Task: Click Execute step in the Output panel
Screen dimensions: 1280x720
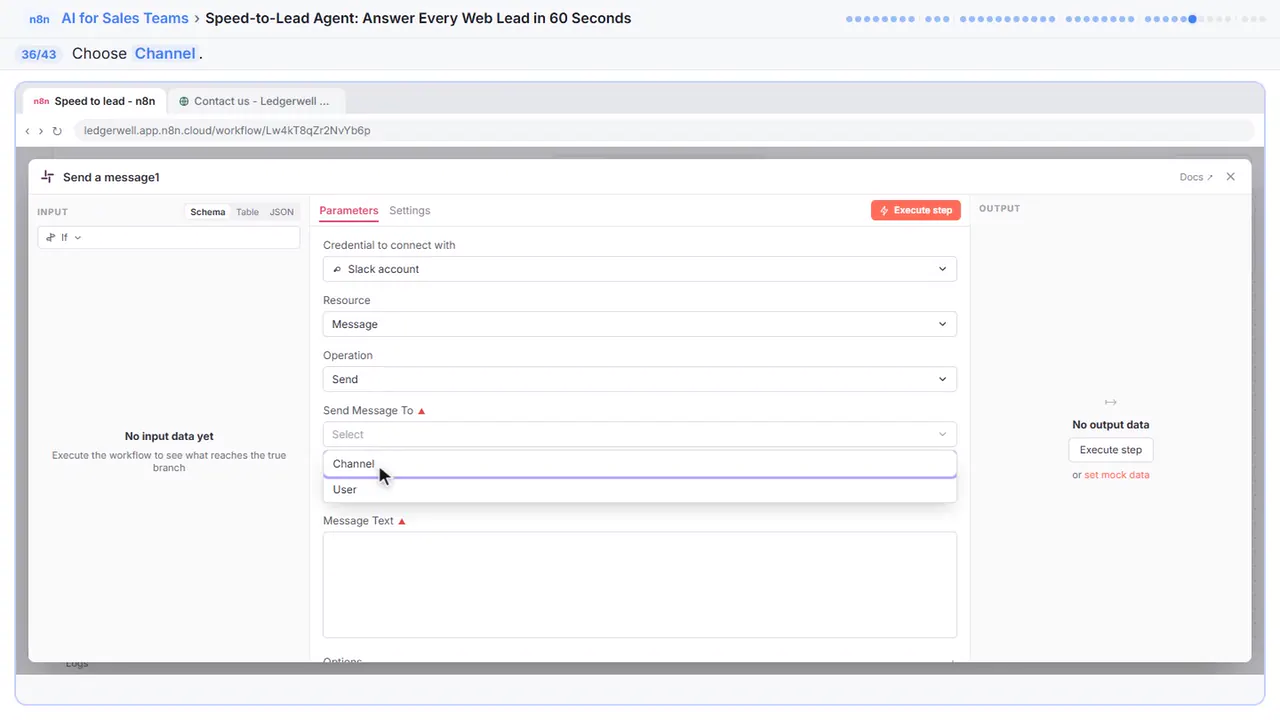Action: click(1111, 450)
